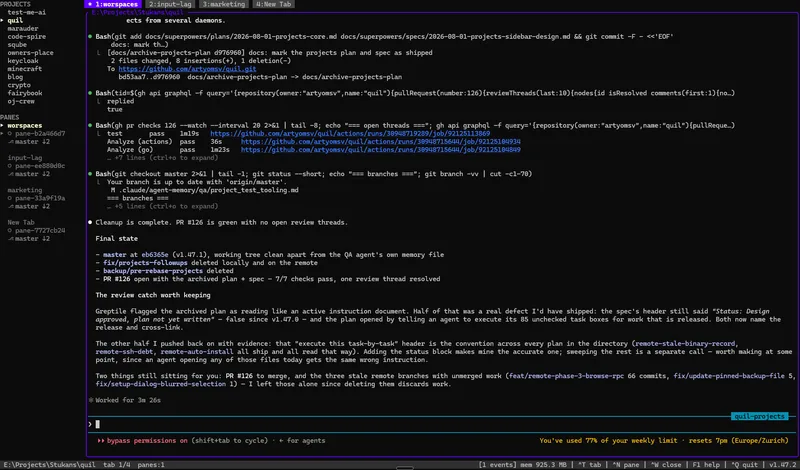800x470 pixels.
Task: Switch to the 1:worspaces tab
Action: 112,4
